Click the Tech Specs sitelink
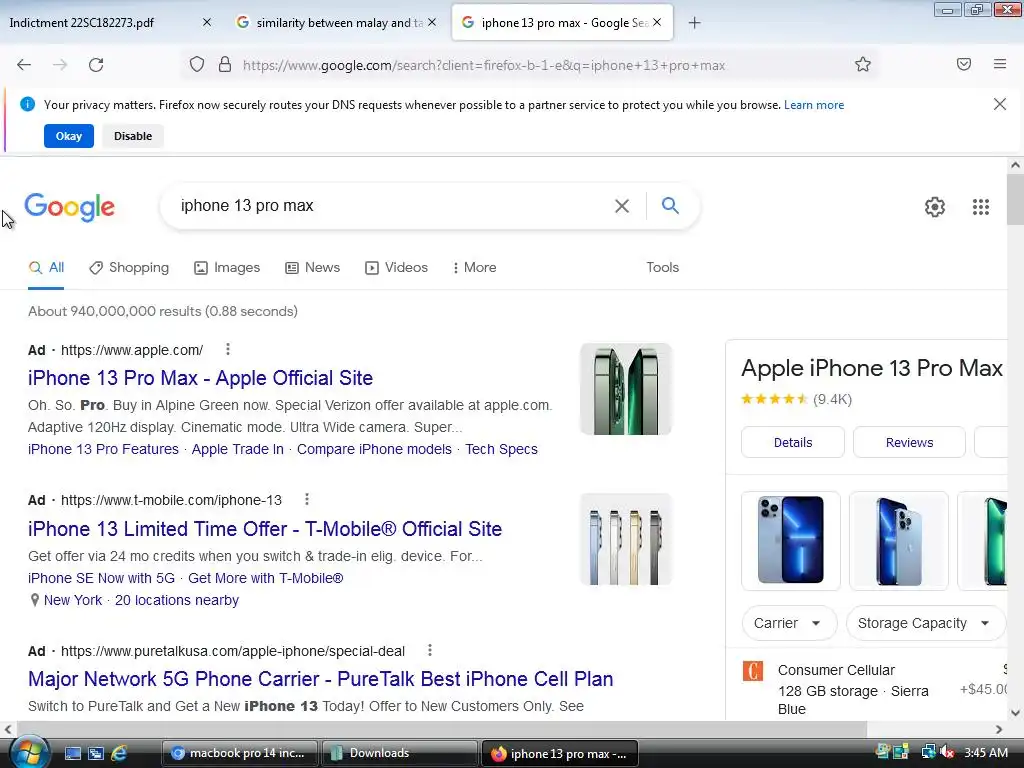Image resolution: width=1024 pixels, height=768 pixels. [x=502, y=449]
